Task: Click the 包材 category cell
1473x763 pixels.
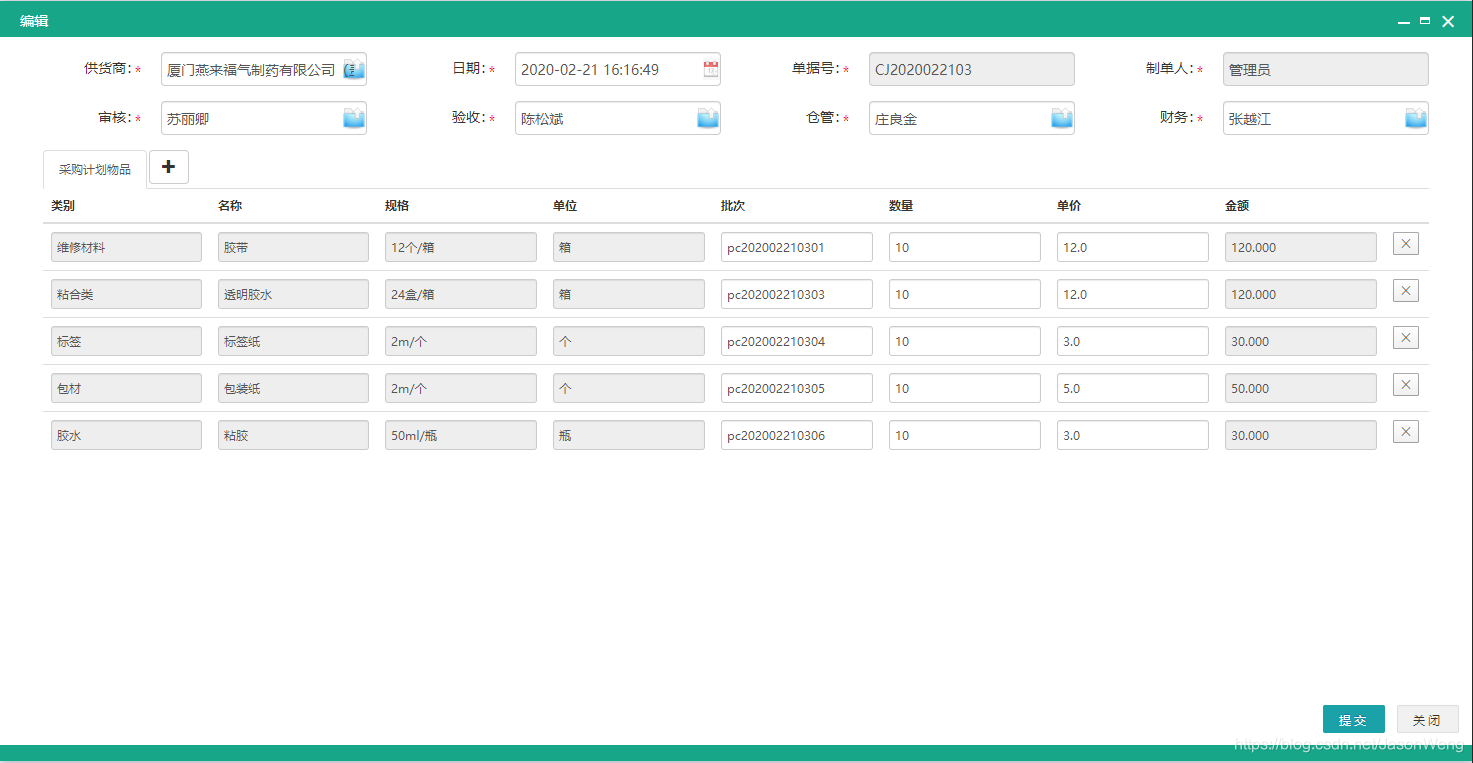Action: [126, 388]
